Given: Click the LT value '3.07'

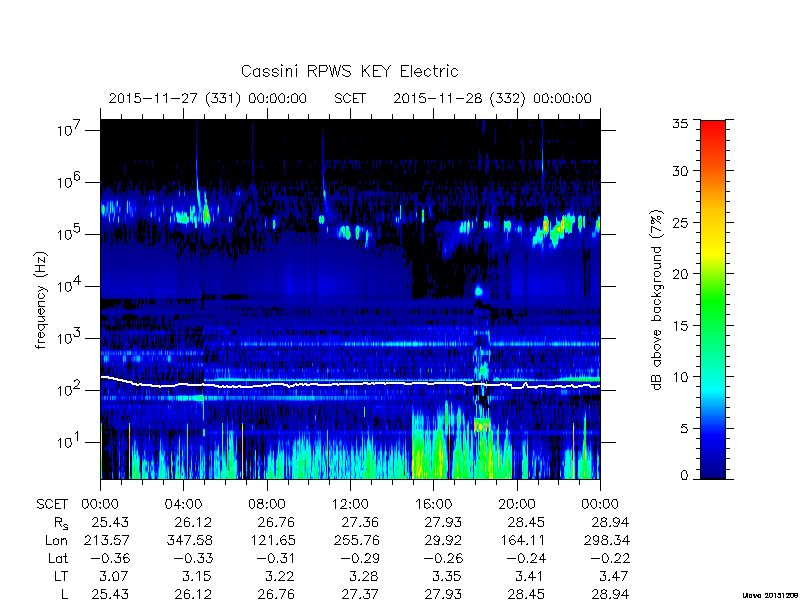Looking at the screenshot, I should [114, 577].
